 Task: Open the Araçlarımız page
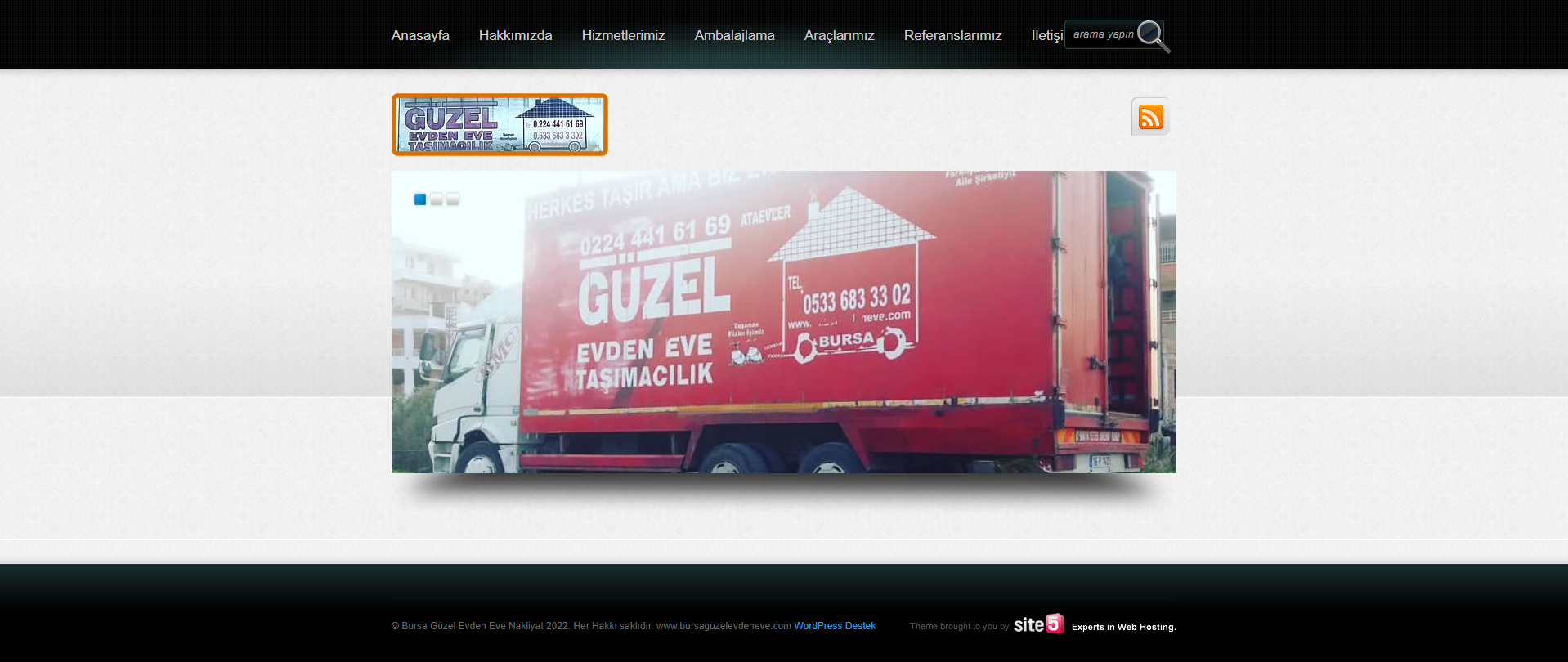pyautogui.click(x=839, y=35)
